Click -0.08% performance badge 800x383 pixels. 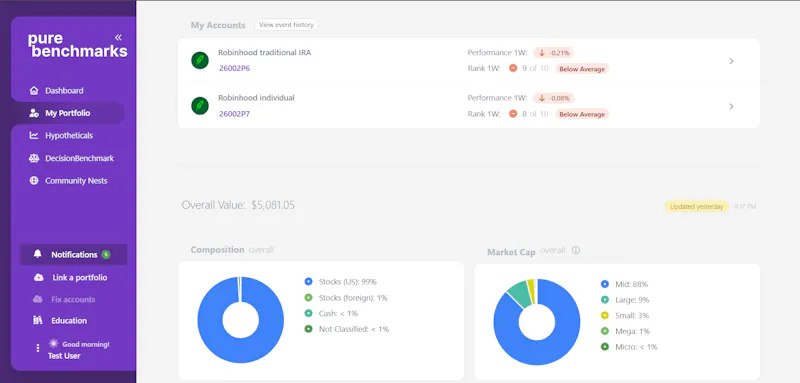tap(554, 98)
